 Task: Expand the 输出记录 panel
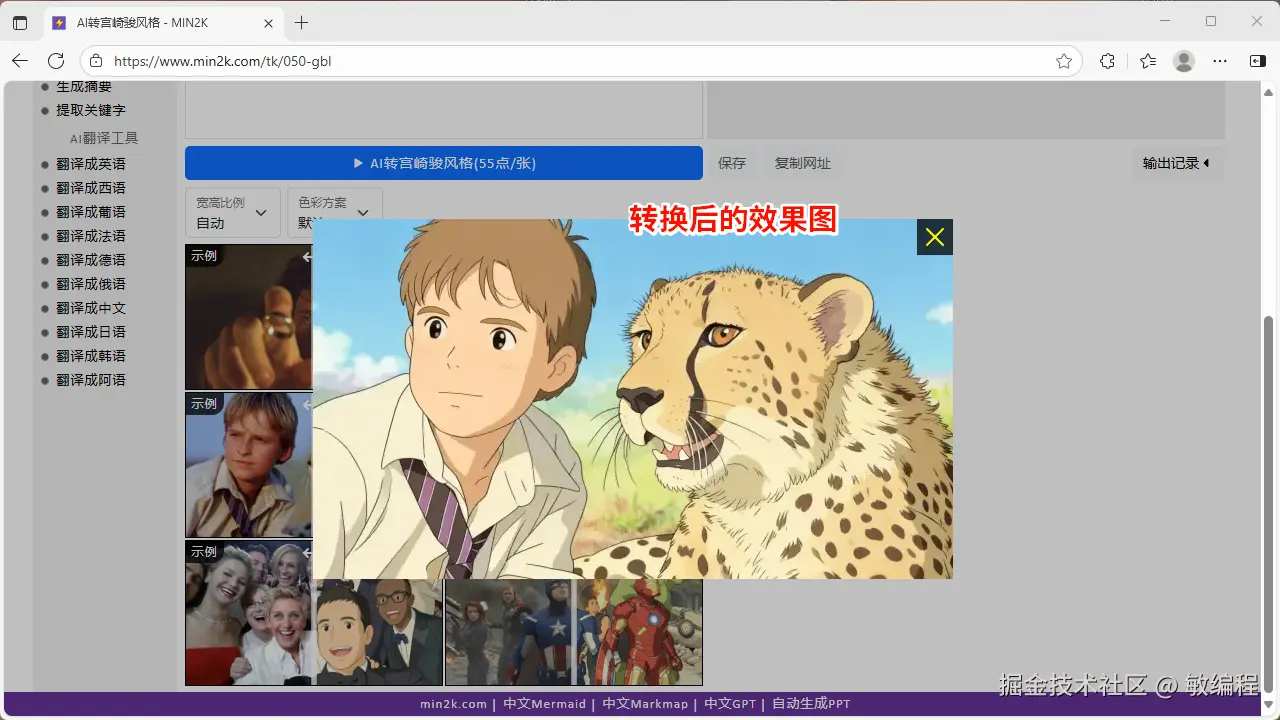pos(1177,163)
